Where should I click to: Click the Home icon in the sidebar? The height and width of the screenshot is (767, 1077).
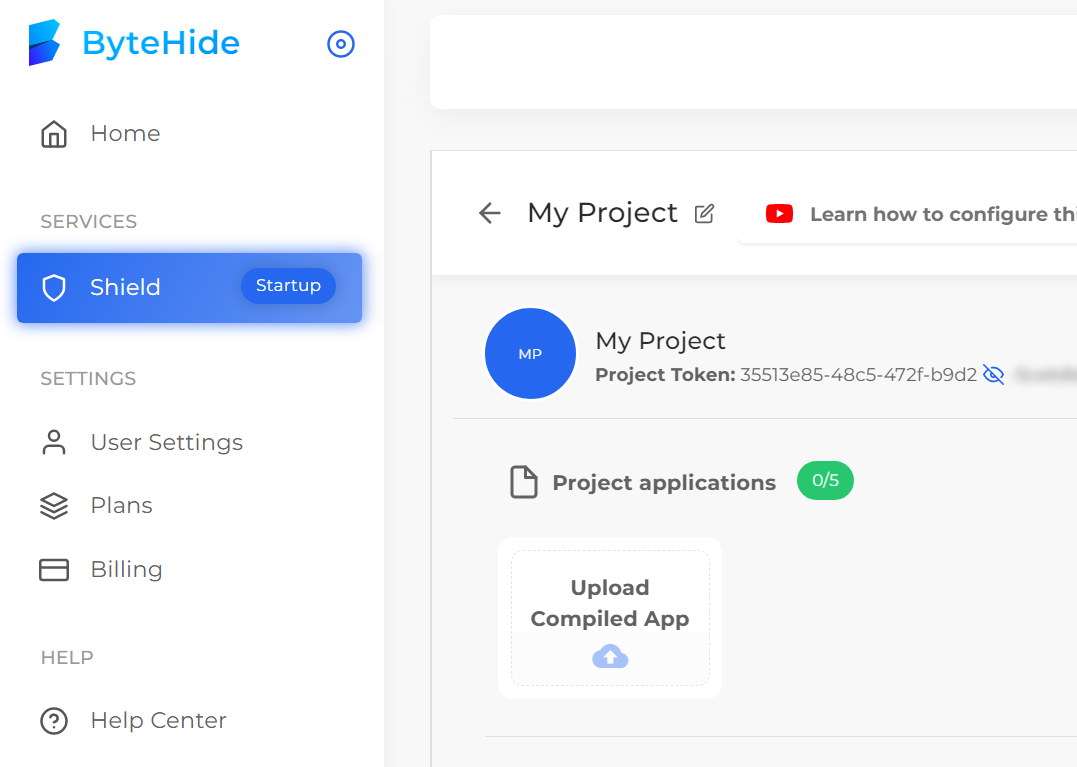tap(53, 133)
